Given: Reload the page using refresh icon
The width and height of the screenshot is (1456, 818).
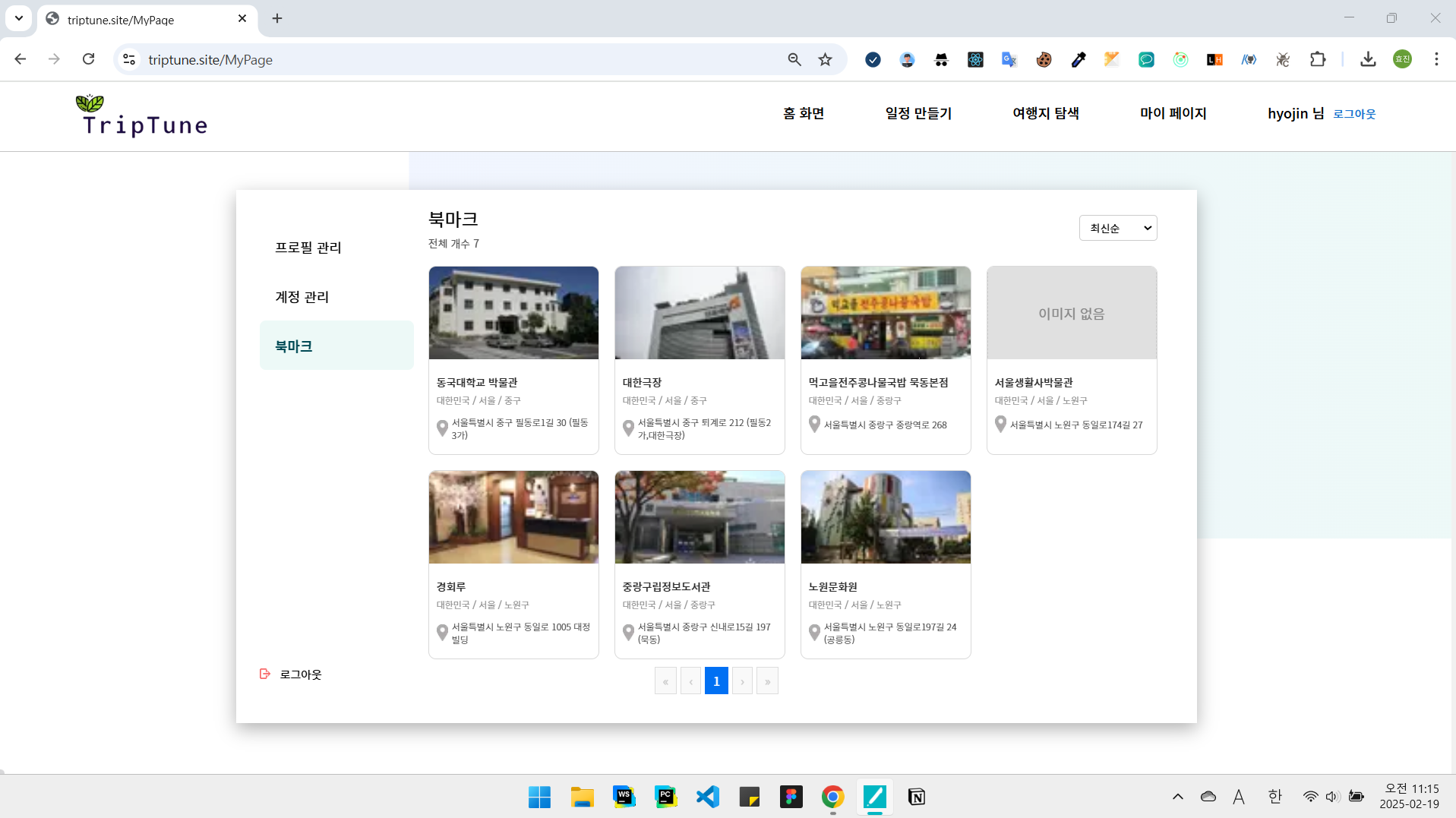Looking at the screenshot, I should 89,59.
